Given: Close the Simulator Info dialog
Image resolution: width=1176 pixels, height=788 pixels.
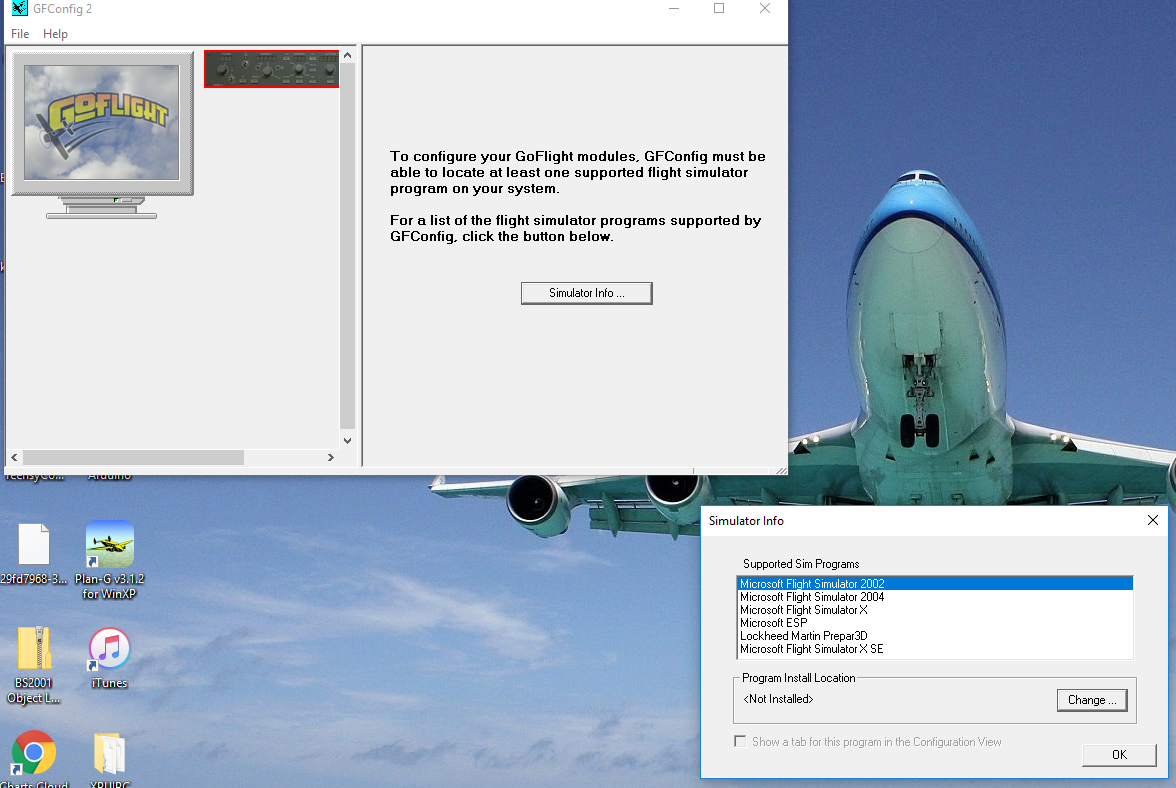Looking at the screenshot, I should pos(1153,520).
